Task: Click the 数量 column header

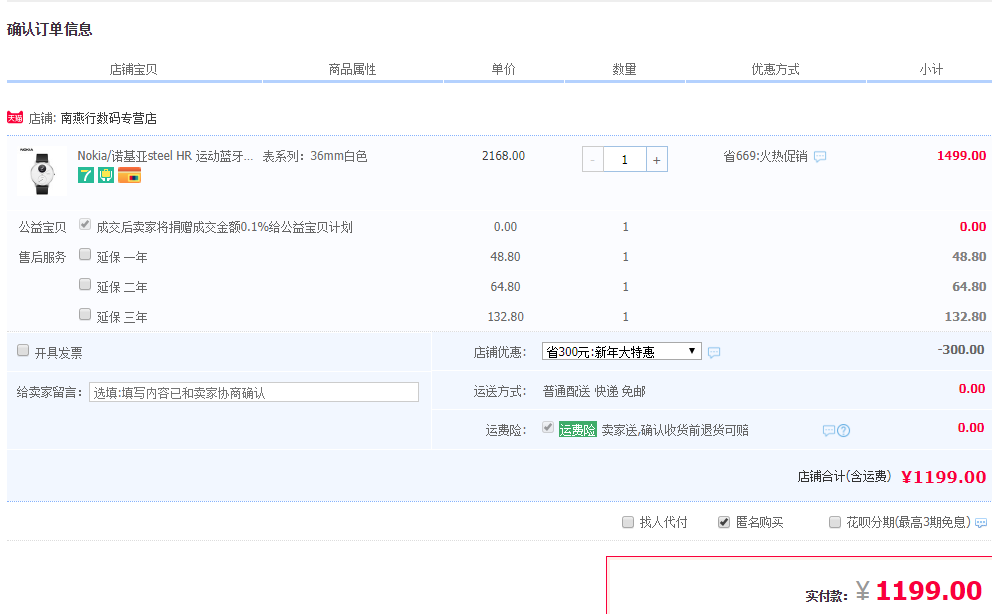Action: coord(624,70)
